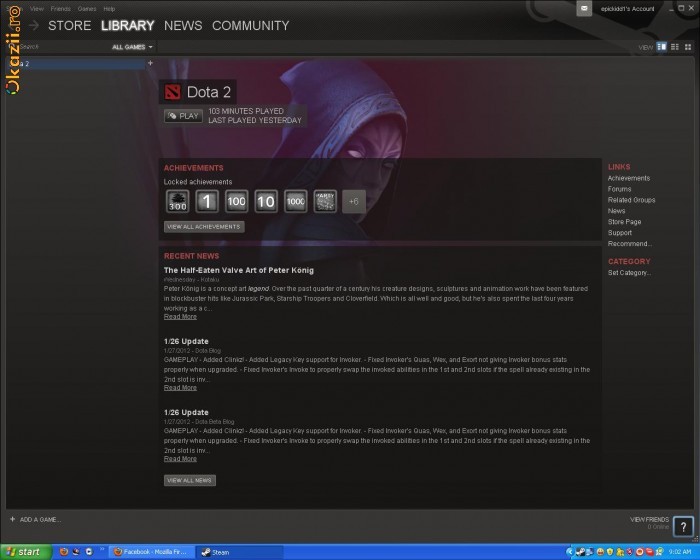Click VIEW ALL ACHIEVEMENTS button
700x560 pixels.
coord(204,227)
